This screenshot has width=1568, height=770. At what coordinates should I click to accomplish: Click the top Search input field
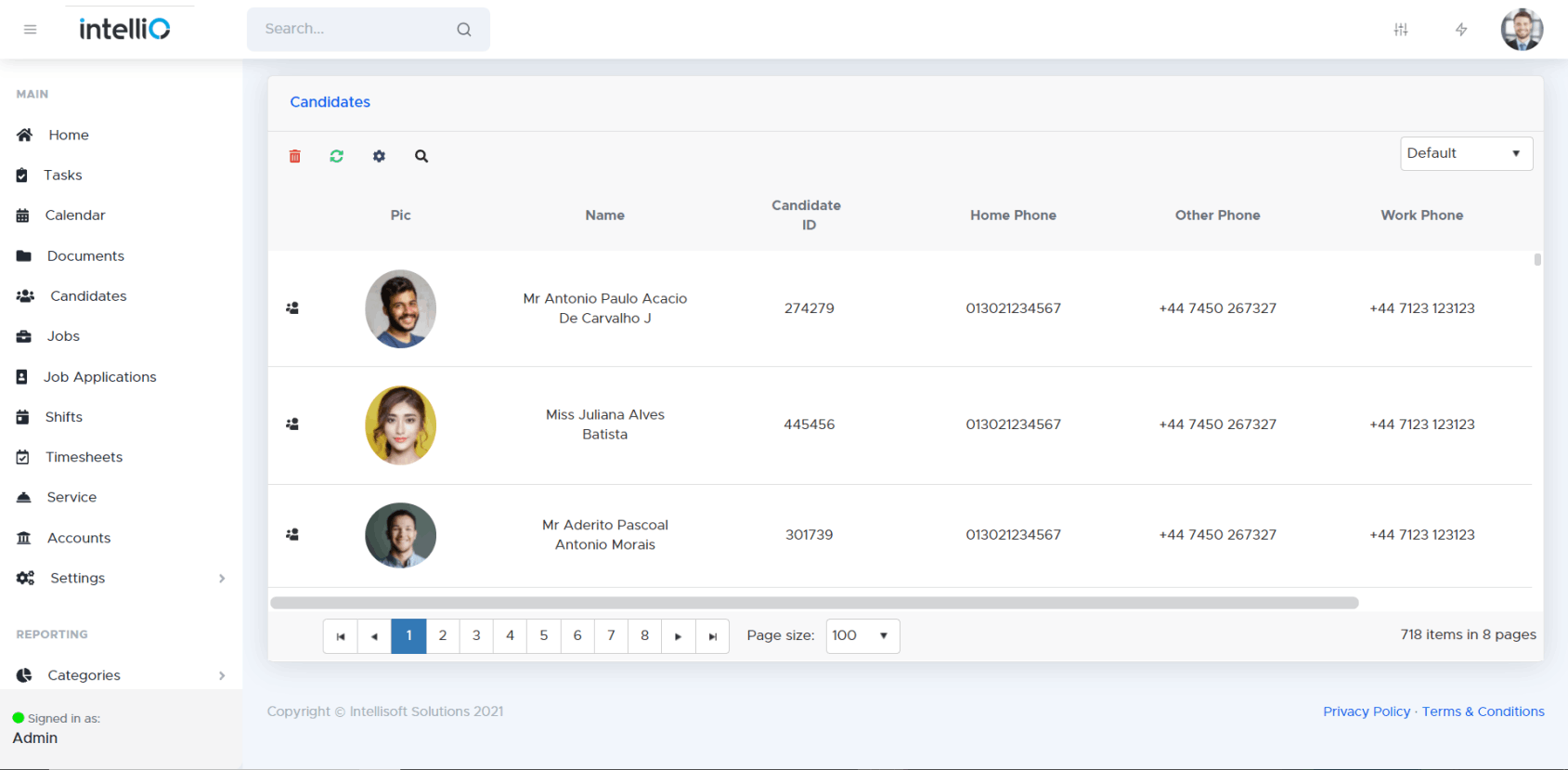[357, 29]
